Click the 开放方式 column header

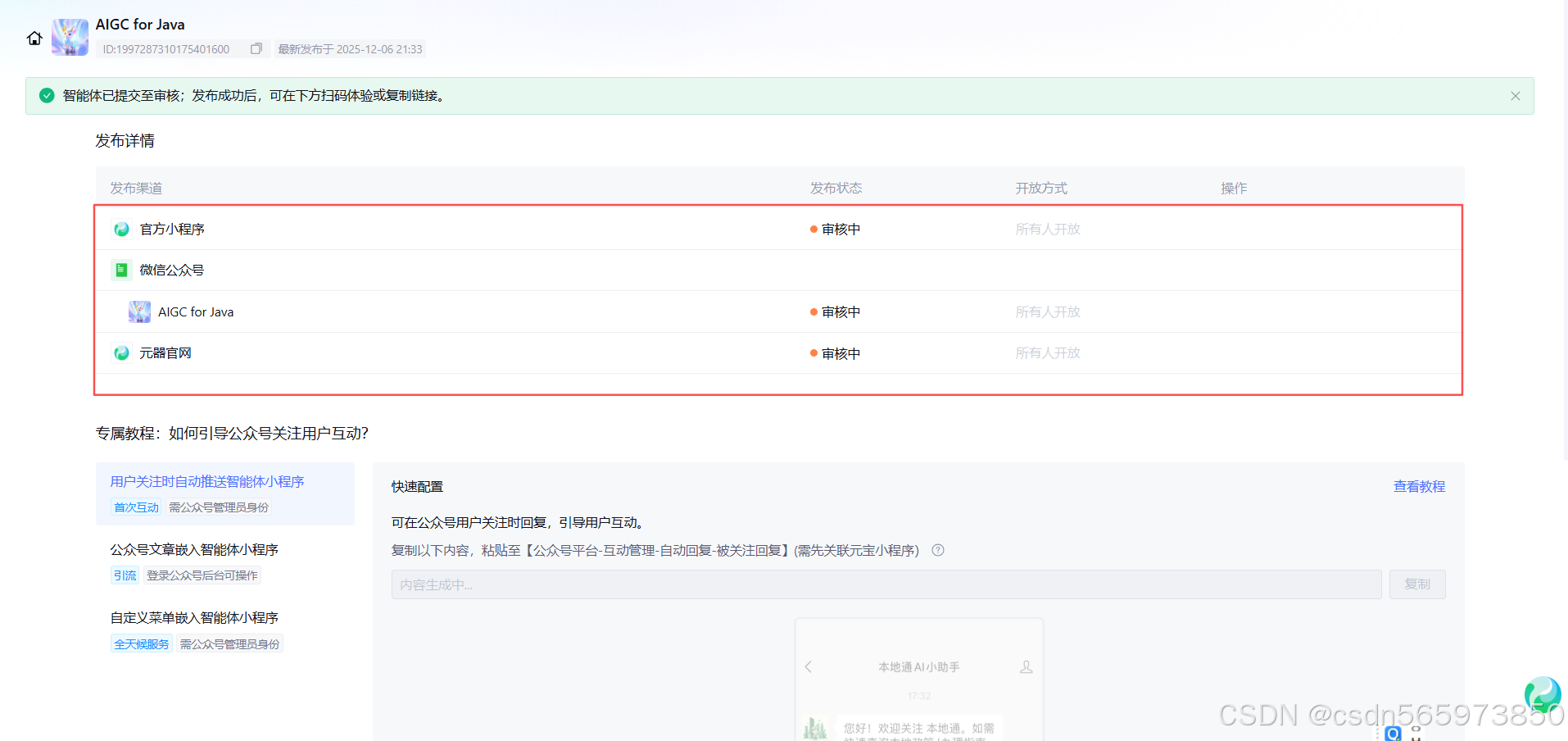point(1041,189)
